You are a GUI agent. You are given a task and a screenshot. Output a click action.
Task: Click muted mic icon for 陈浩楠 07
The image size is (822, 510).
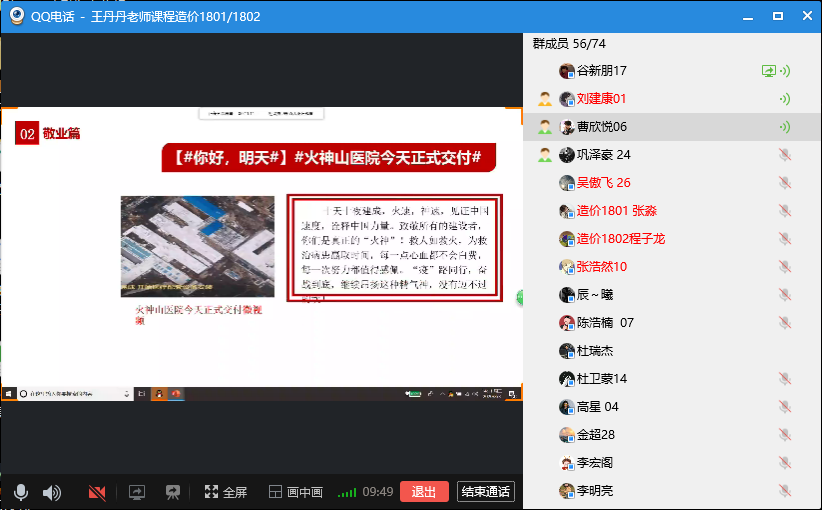[x=785, y=323]
